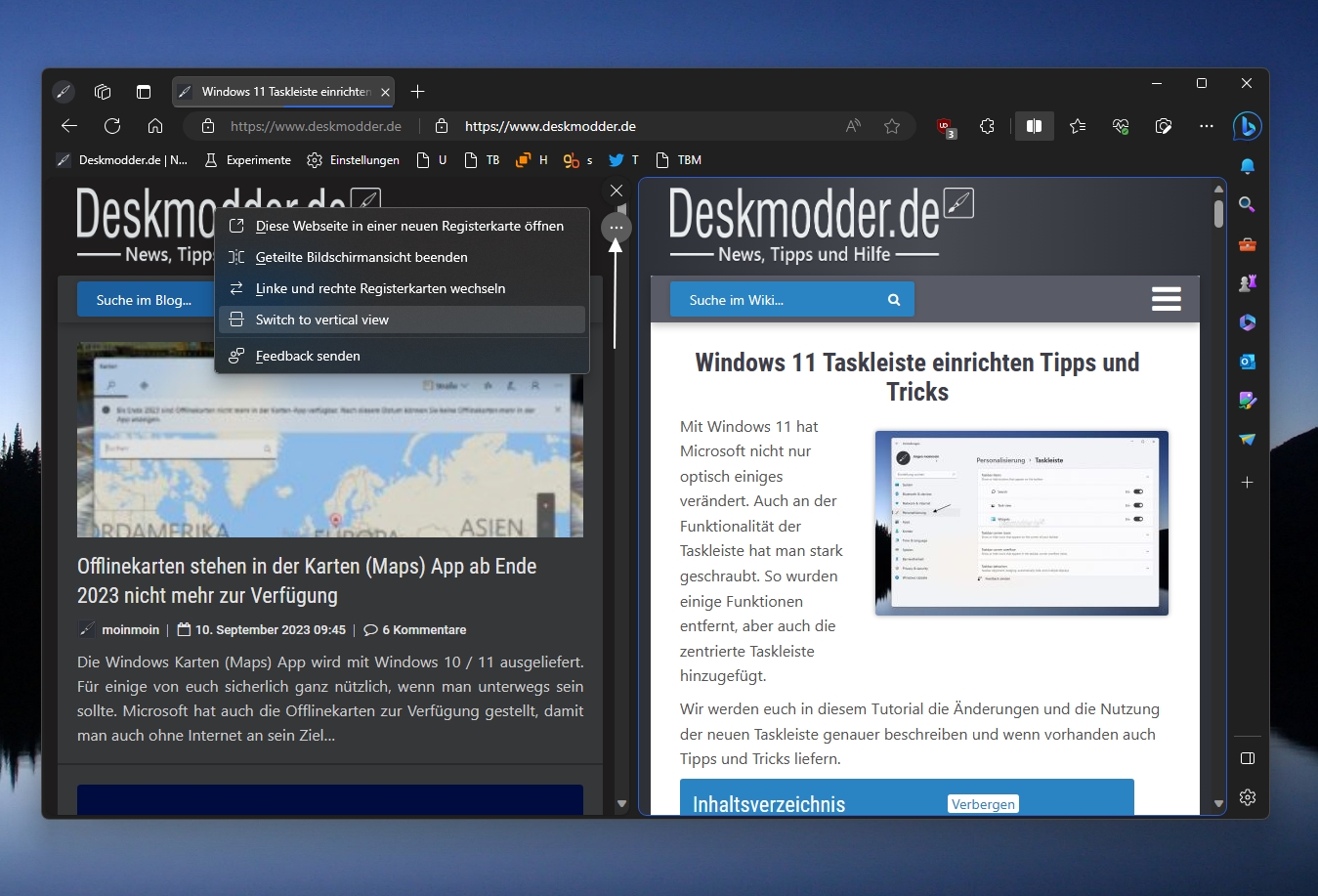Open Bing Chat sidebar button
Viewport: 1318px width, 896px height.
click(x=1247, y=126)
